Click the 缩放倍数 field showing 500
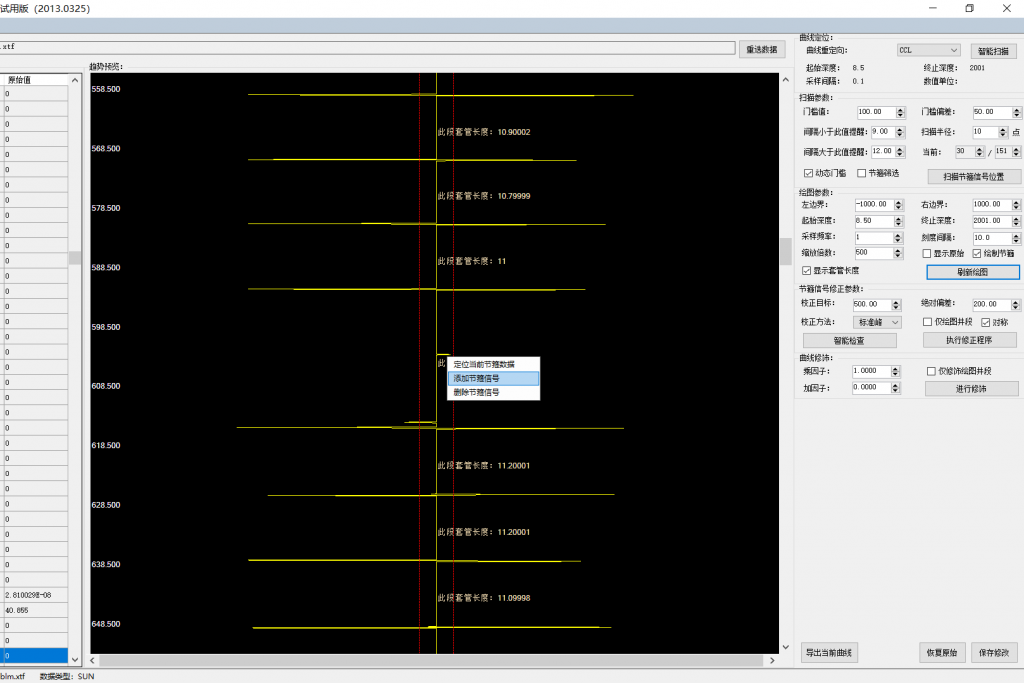The image size is (1024, 683). click(x=873, y=253)
